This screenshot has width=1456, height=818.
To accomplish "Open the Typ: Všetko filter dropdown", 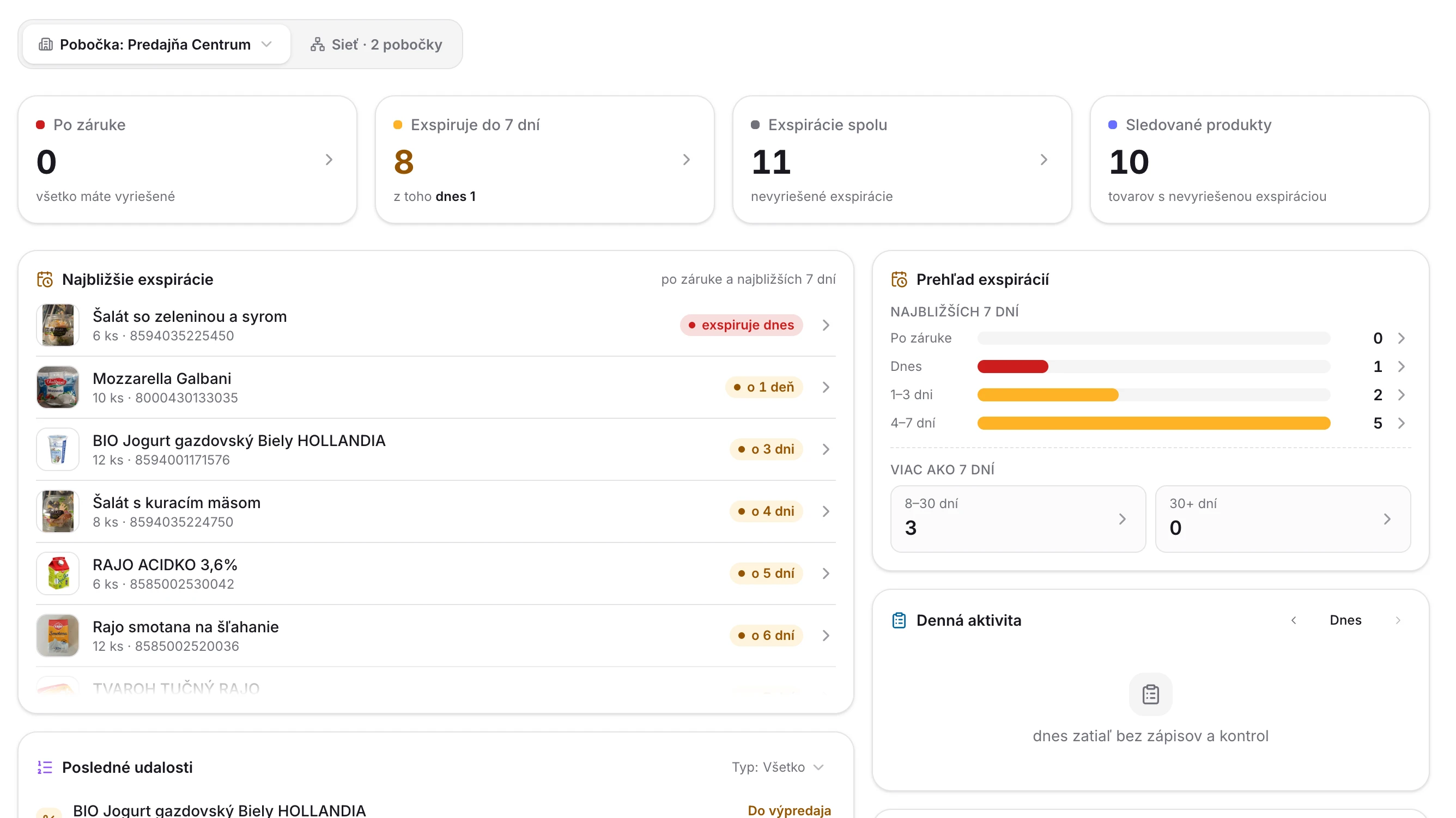I will pyautogui.click(x=778, y=767).
